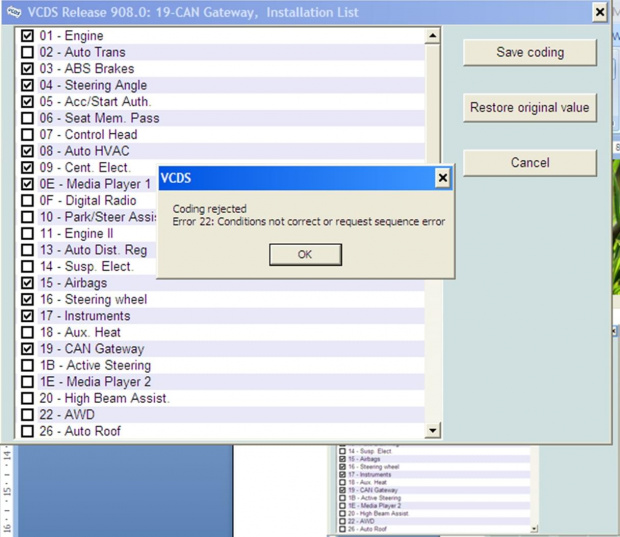This screenshot has width=620, height=537.
Task: Select '1B - Active Steering' label
Action: tap(95, 365)
